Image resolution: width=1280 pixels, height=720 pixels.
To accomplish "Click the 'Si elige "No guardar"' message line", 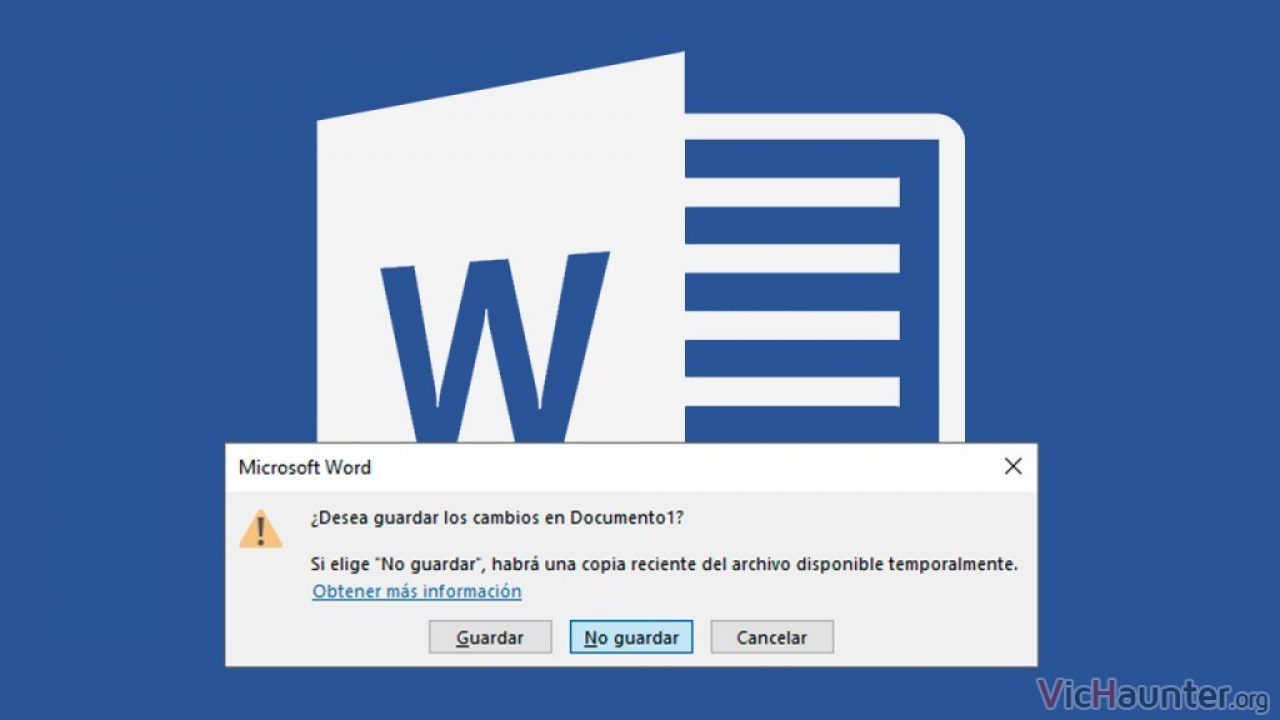I will (664, 564).
